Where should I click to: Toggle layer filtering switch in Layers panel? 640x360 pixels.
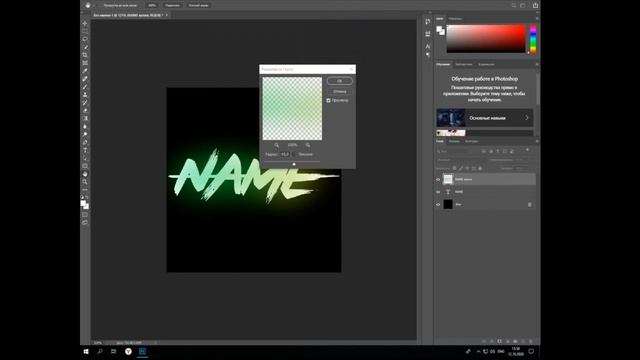[527, 151]
